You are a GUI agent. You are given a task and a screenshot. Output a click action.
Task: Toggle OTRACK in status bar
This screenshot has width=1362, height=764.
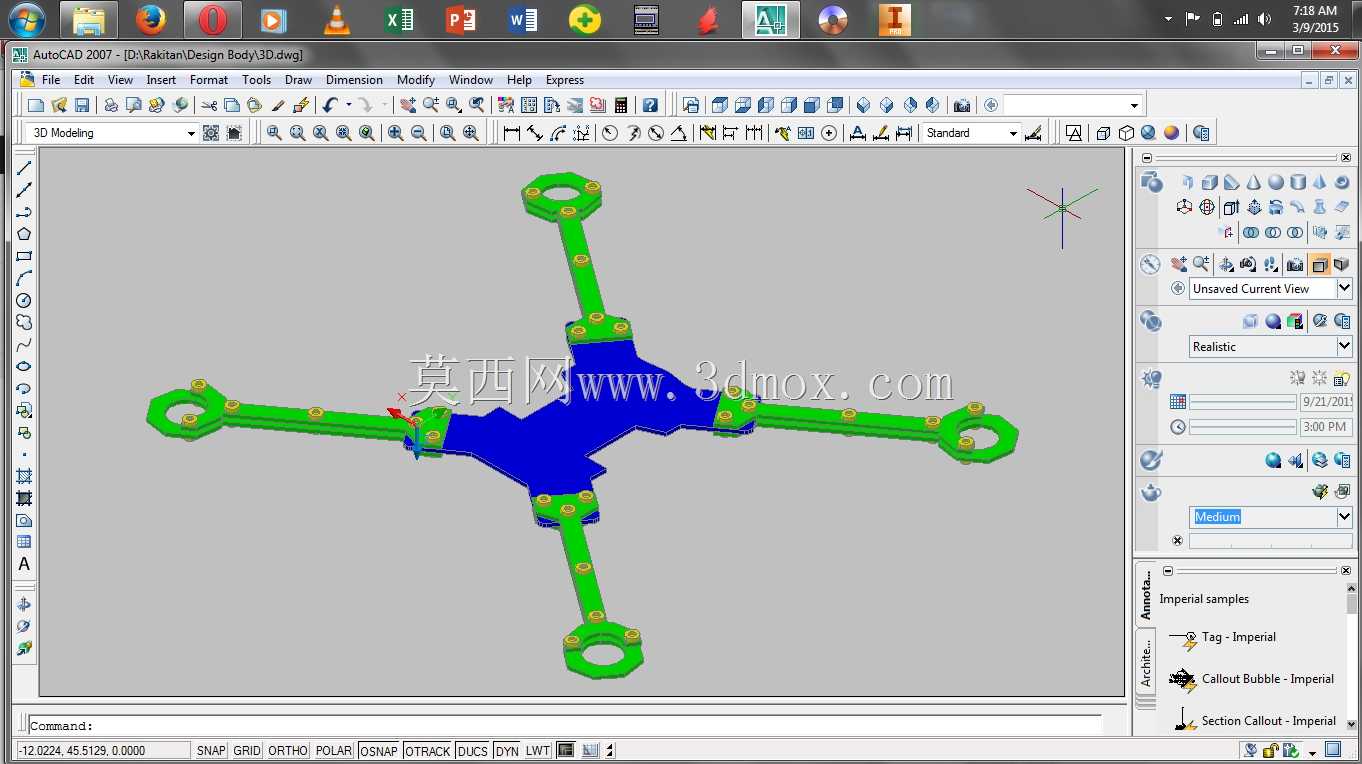pyautogui.click(x=428, y=751)
